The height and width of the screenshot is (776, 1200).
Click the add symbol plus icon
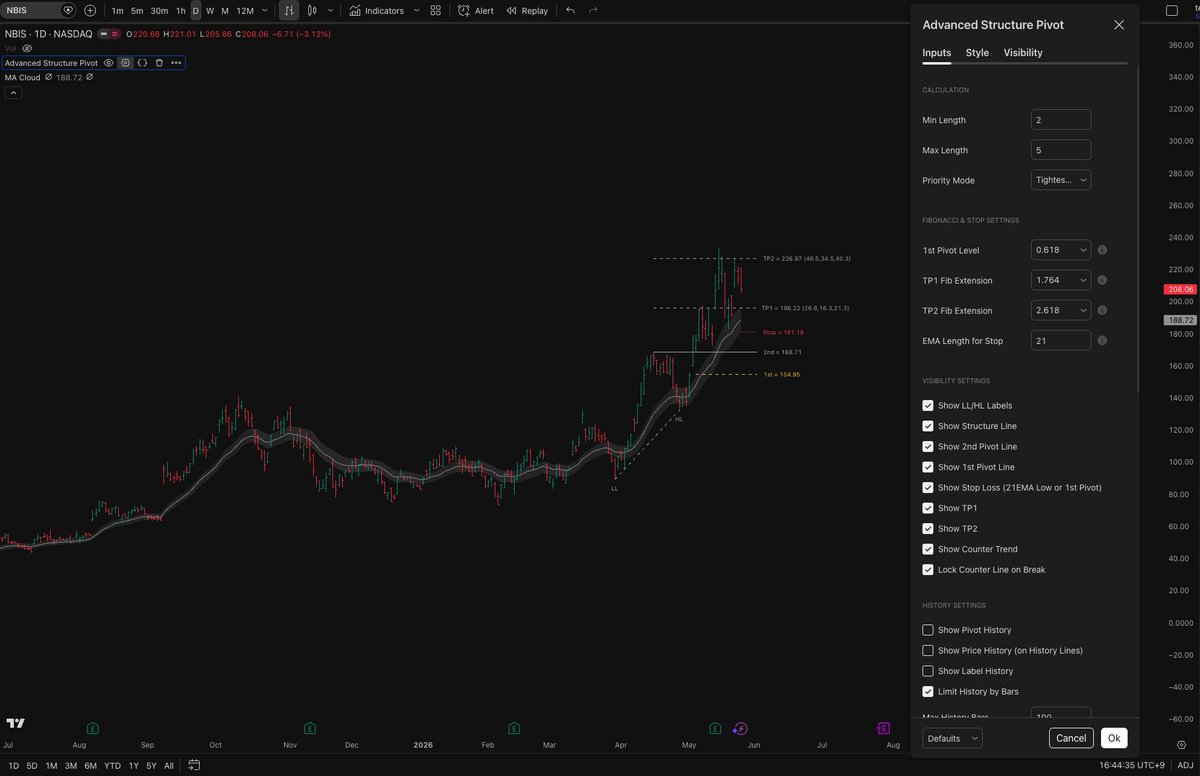pyautogui.click(x=90, y=10)
